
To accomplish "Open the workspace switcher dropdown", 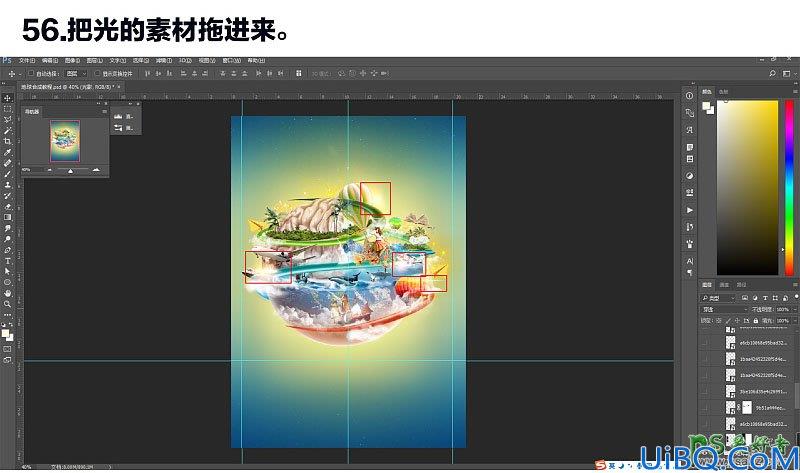I will 787,73.
